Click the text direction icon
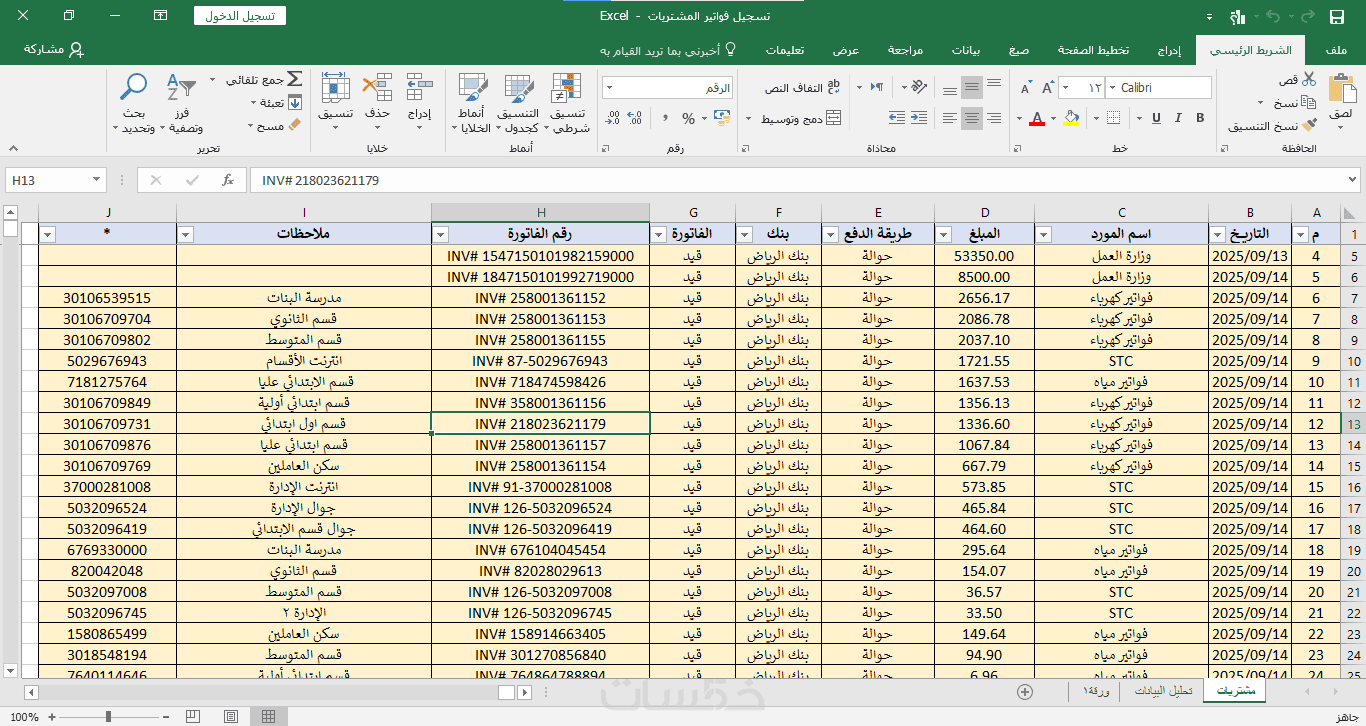 877,88
